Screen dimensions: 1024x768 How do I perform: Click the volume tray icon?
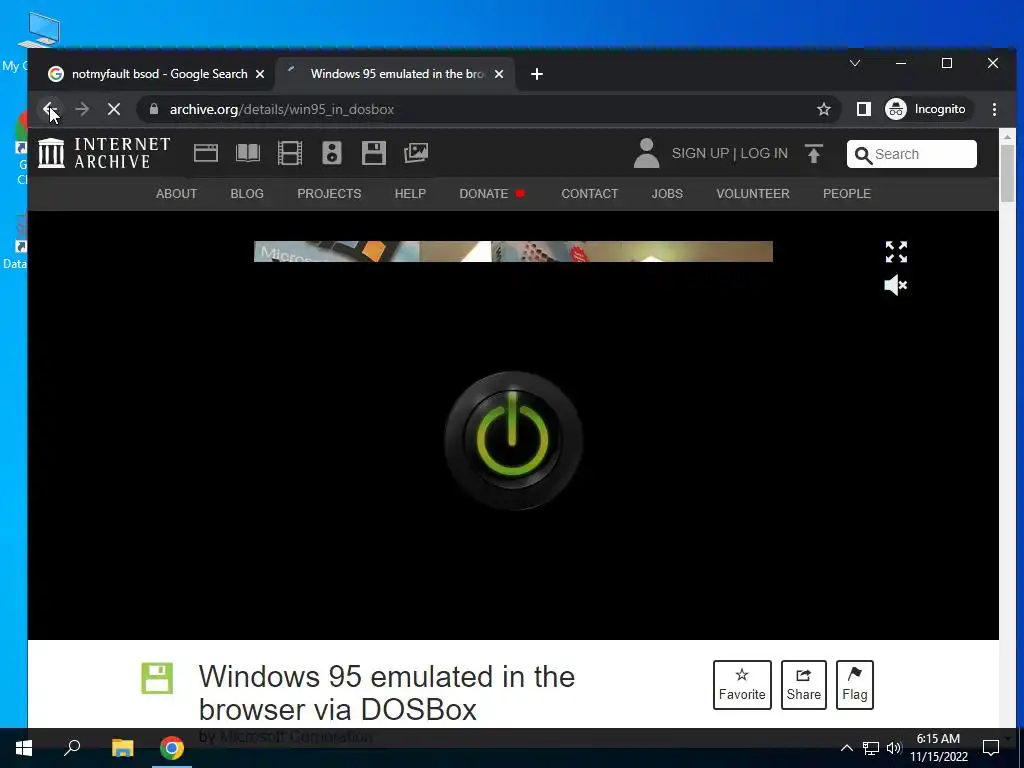(x=893, y=748)
